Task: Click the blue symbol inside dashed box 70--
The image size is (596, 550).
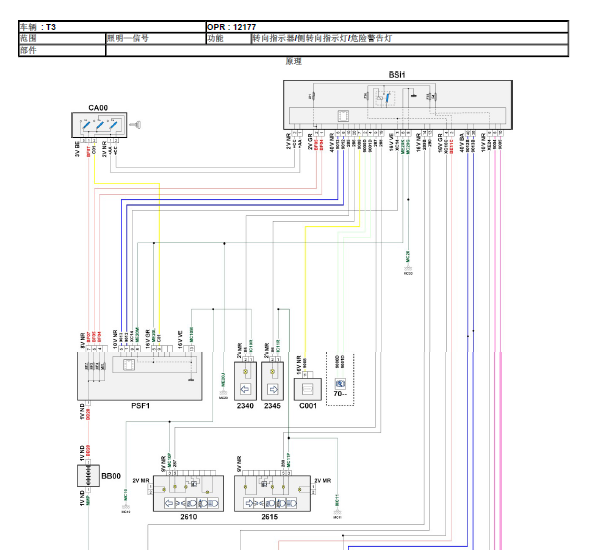Action: 340,384
